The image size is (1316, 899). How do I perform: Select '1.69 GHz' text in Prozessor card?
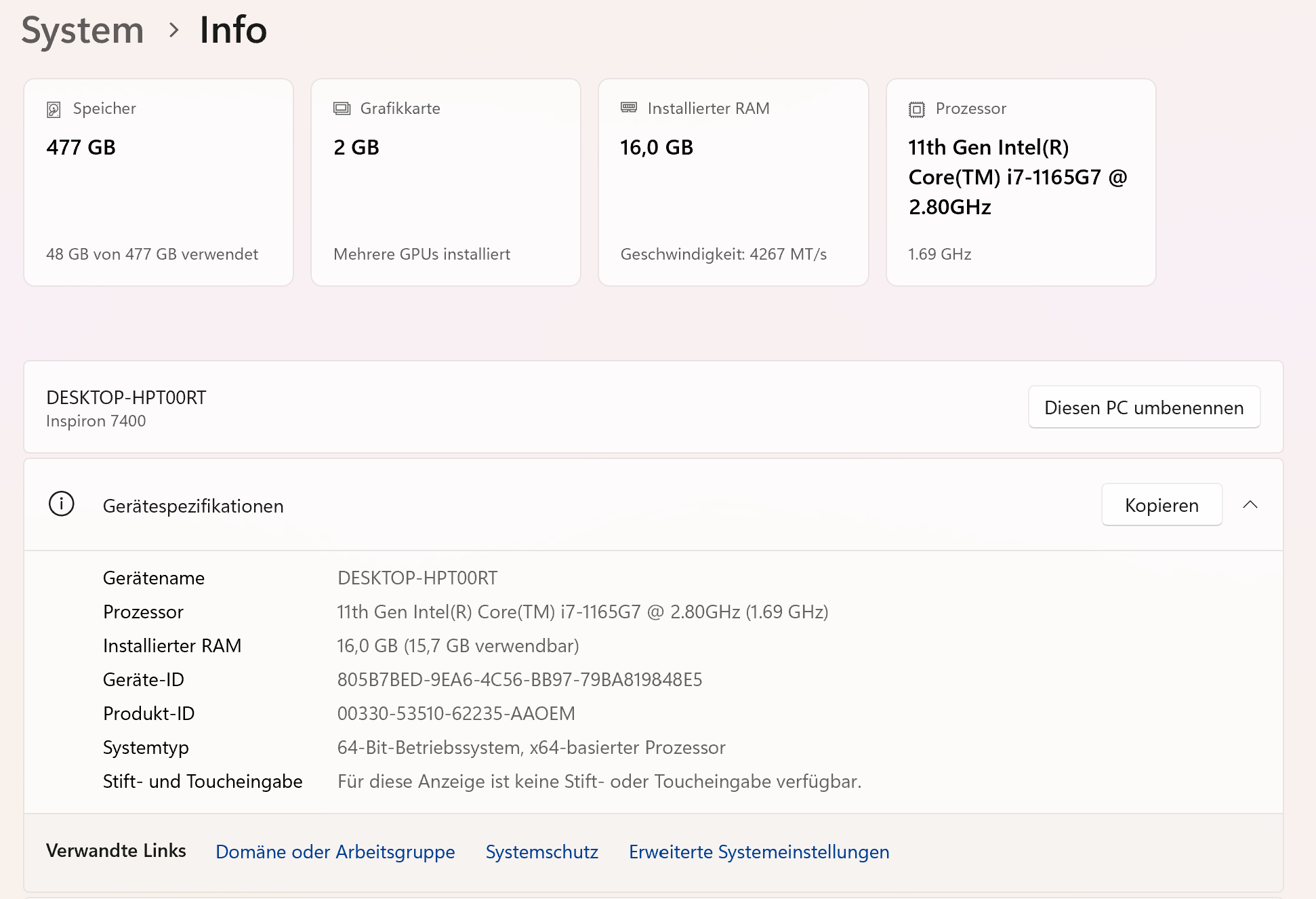(940, 254)
